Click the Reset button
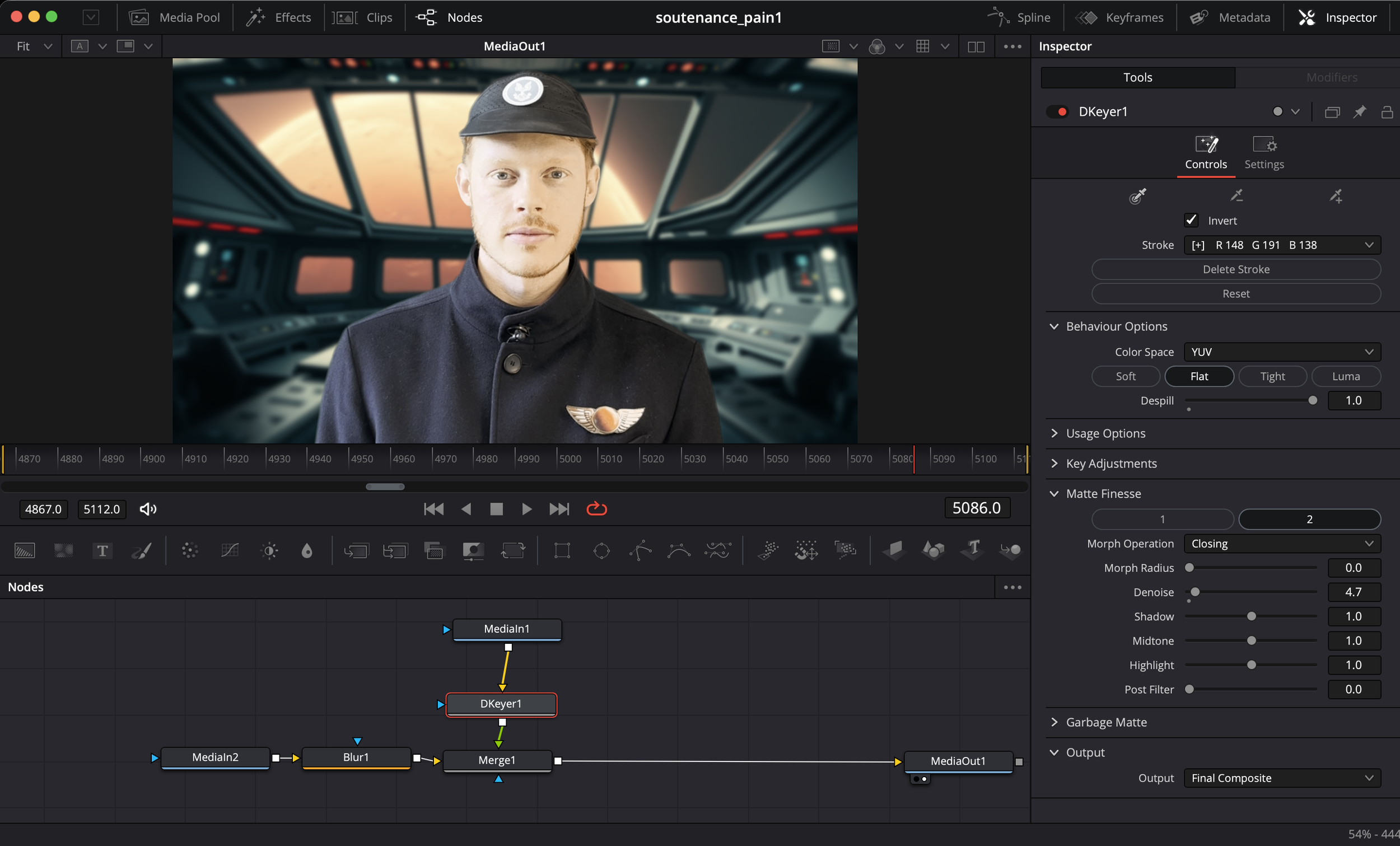 (1236, 294)
